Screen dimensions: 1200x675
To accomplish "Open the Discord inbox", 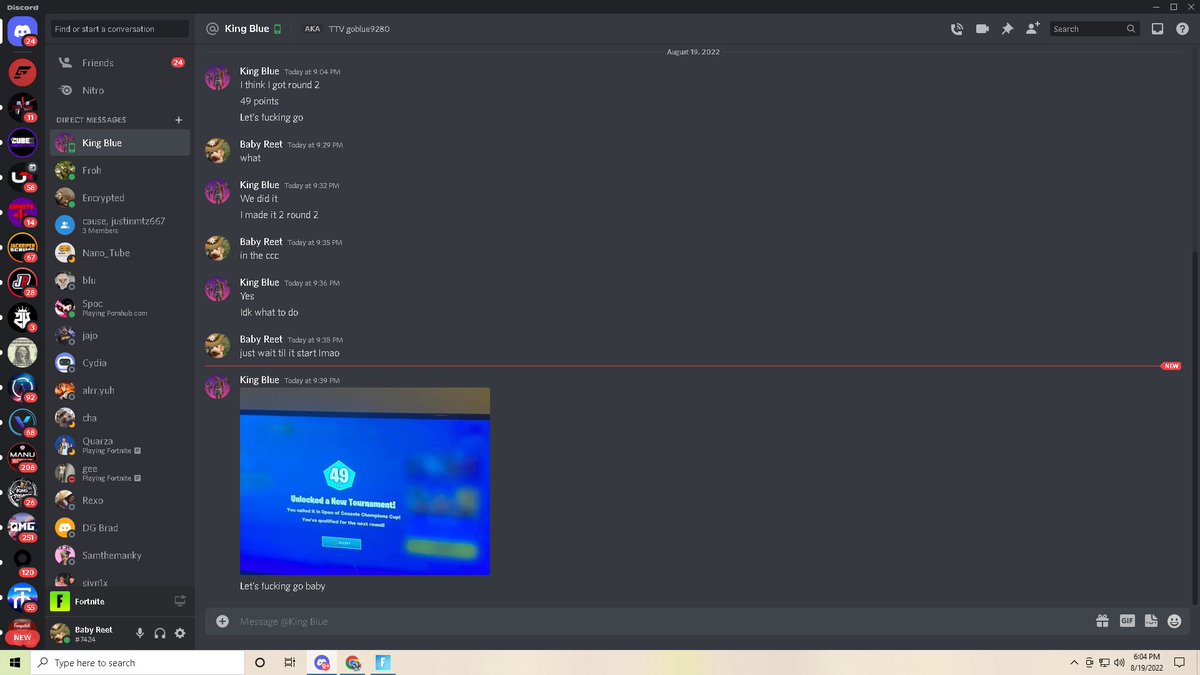I will pyautogui.click(x=1157, y=29).
